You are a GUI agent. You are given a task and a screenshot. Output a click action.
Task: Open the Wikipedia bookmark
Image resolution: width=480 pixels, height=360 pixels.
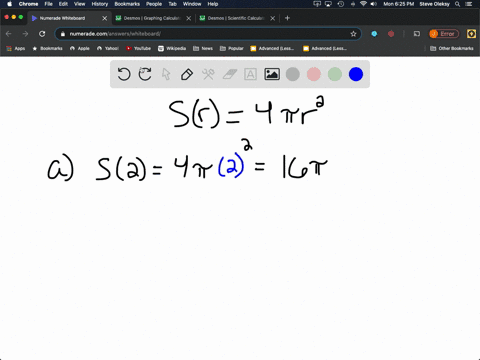(172, 48)
